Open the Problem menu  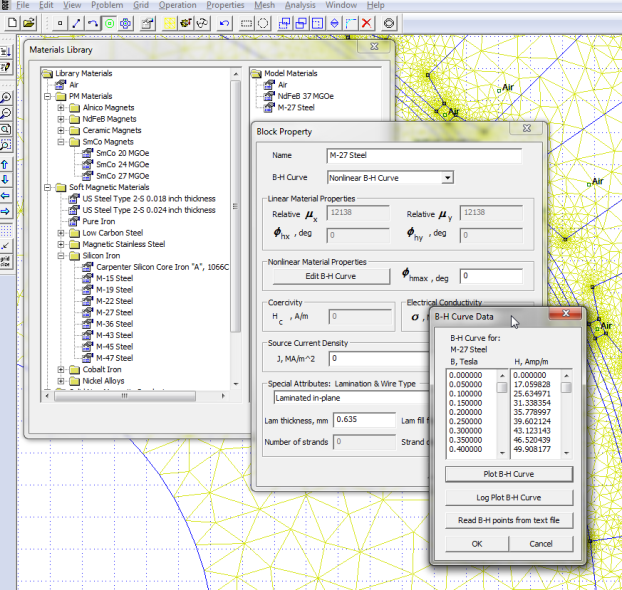coord(107,5)
